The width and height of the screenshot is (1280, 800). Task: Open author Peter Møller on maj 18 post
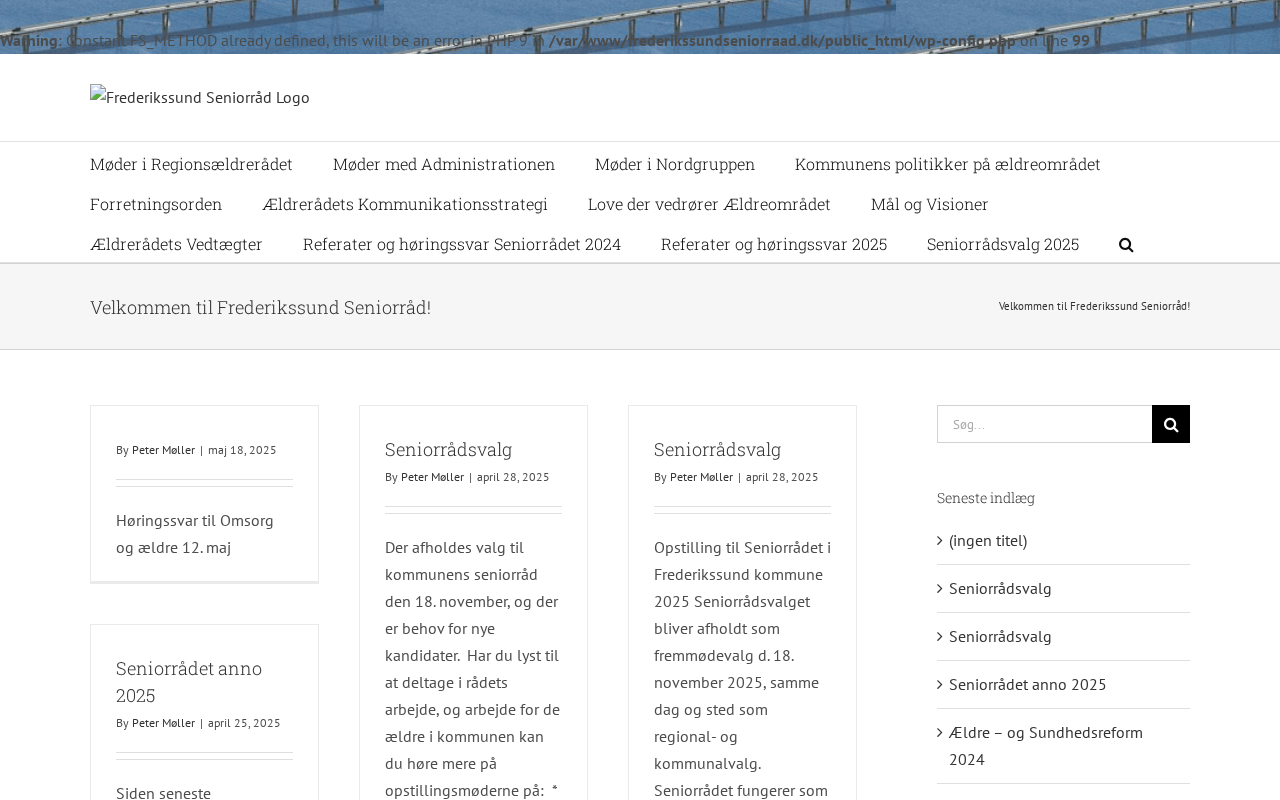click(x=163, y=450)
